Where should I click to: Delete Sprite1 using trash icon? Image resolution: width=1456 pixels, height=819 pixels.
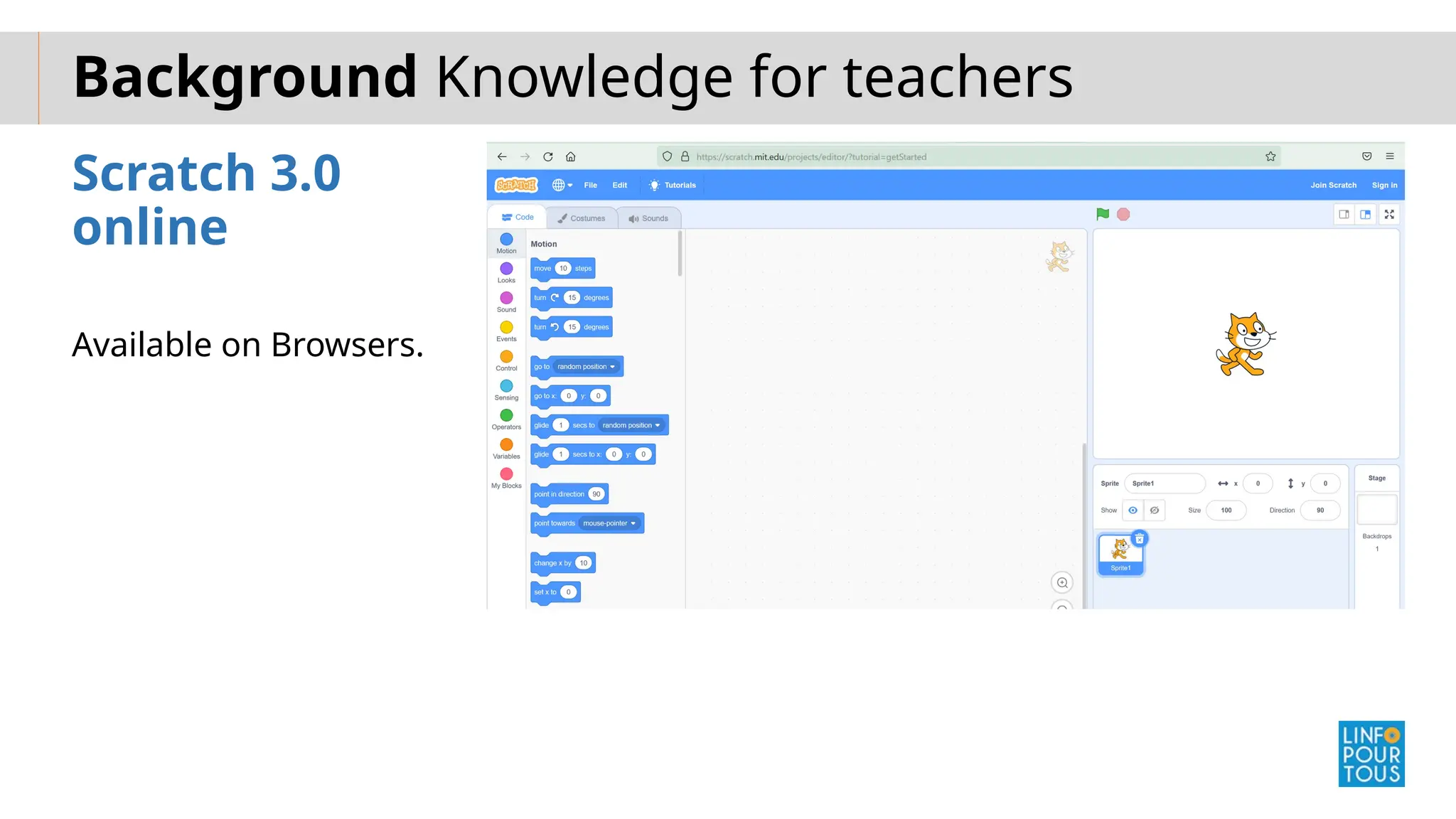(x=1140, y=539)
